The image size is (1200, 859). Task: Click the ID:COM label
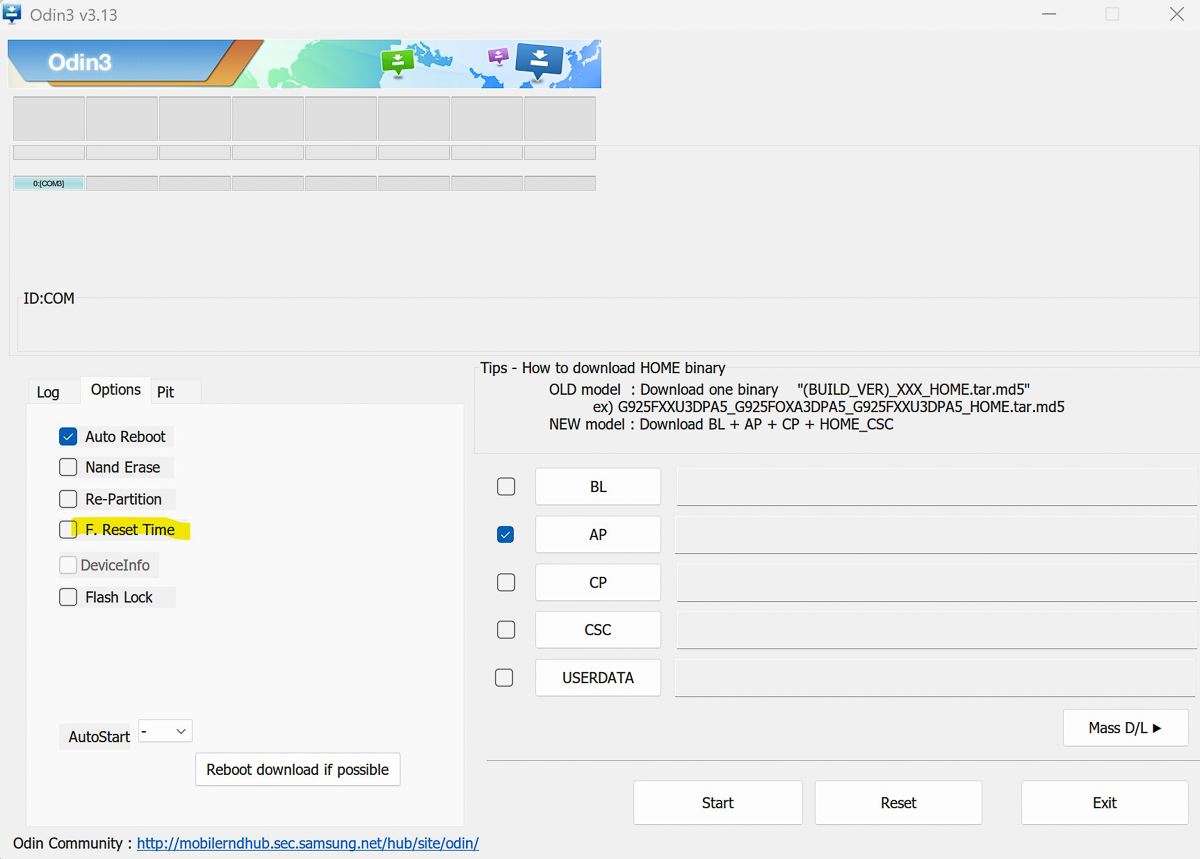tap(49, 298)
